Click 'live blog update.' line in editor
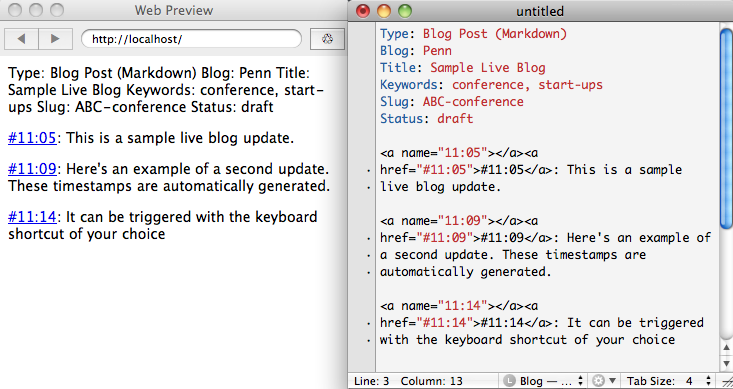The image size is (733, 389). pos(440,187)
